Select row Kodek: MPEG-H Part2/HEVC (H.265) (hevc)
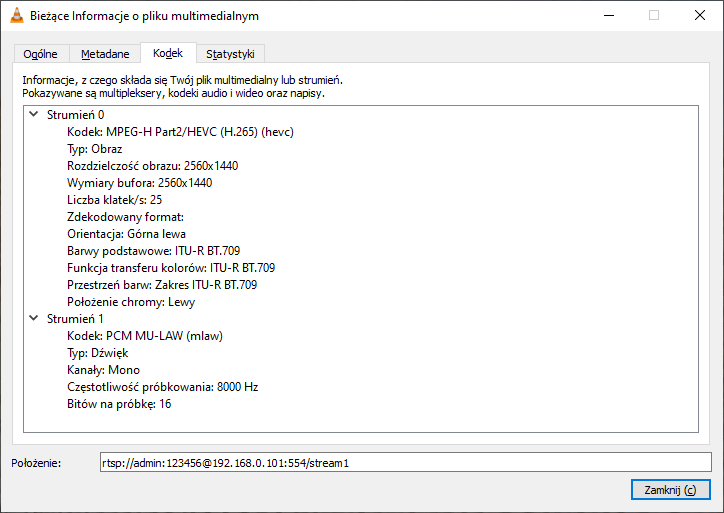The image size is (724, 513). click(180, 132)
